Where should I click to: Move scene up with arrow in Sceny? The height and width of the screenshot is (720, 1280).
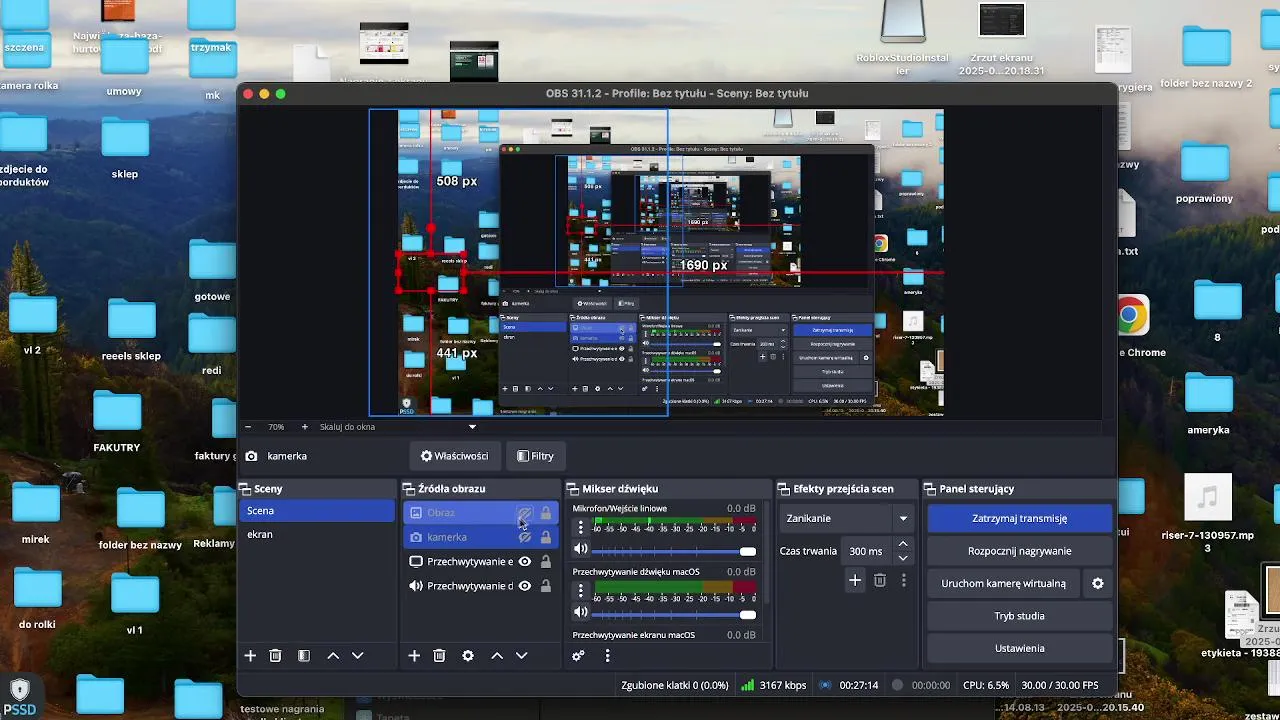333,656
